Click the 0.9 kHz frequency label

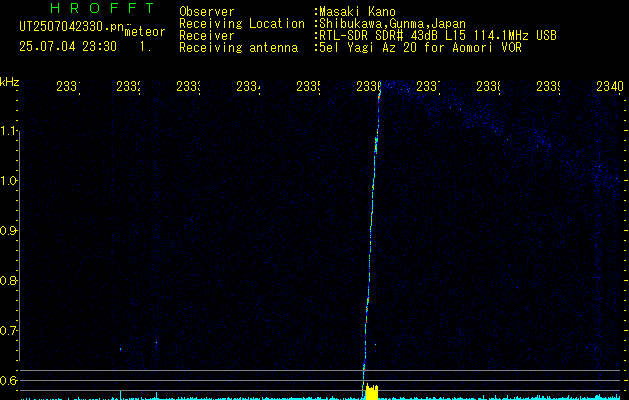(8, 230)
